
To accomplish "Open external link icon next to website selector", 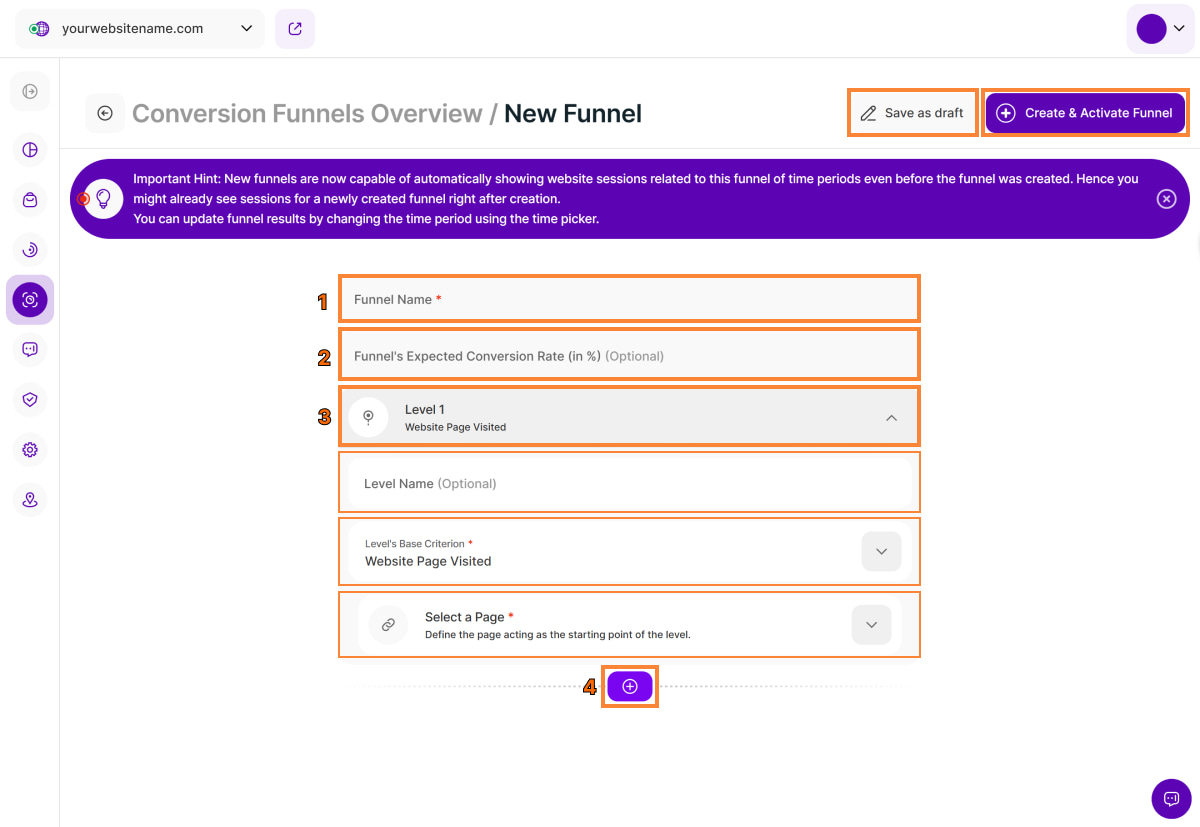I will 295,29.
